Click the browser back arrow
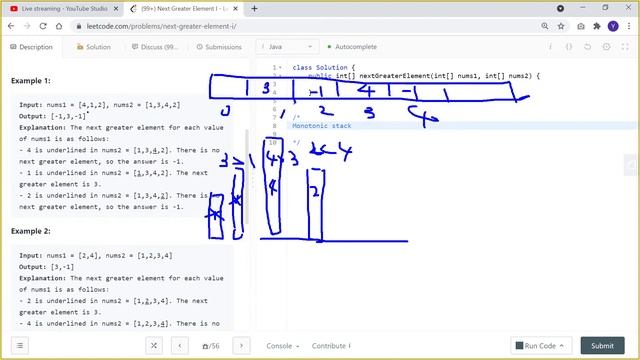 [x=11, y=26]
